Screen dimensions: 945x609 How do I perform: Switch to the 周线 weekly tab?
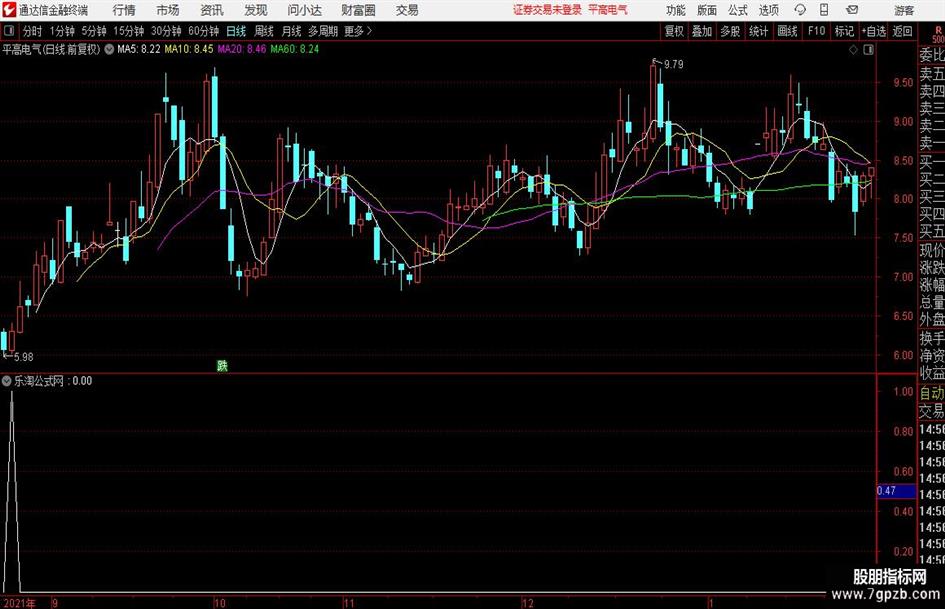pyautogui.click(x=264, y=31)
